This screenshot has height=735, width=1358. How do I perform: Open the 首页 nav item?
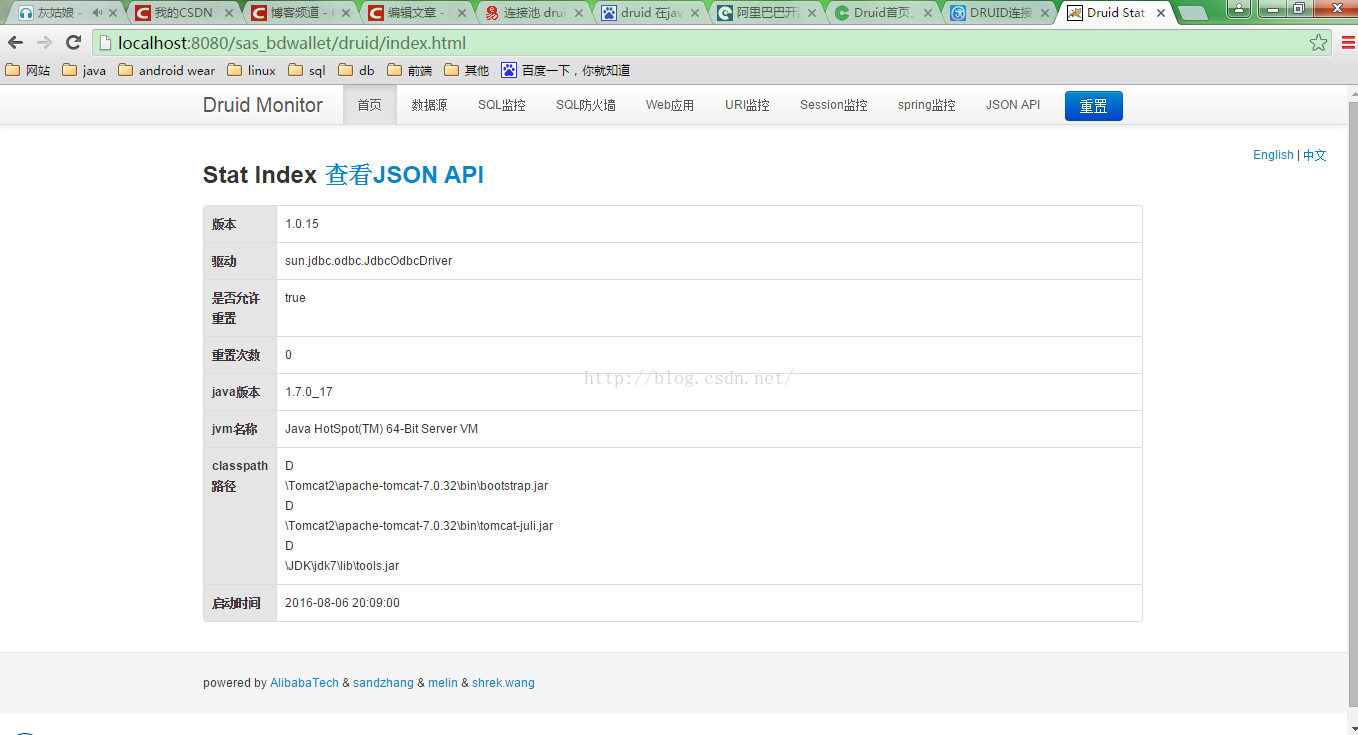(369, 105)
